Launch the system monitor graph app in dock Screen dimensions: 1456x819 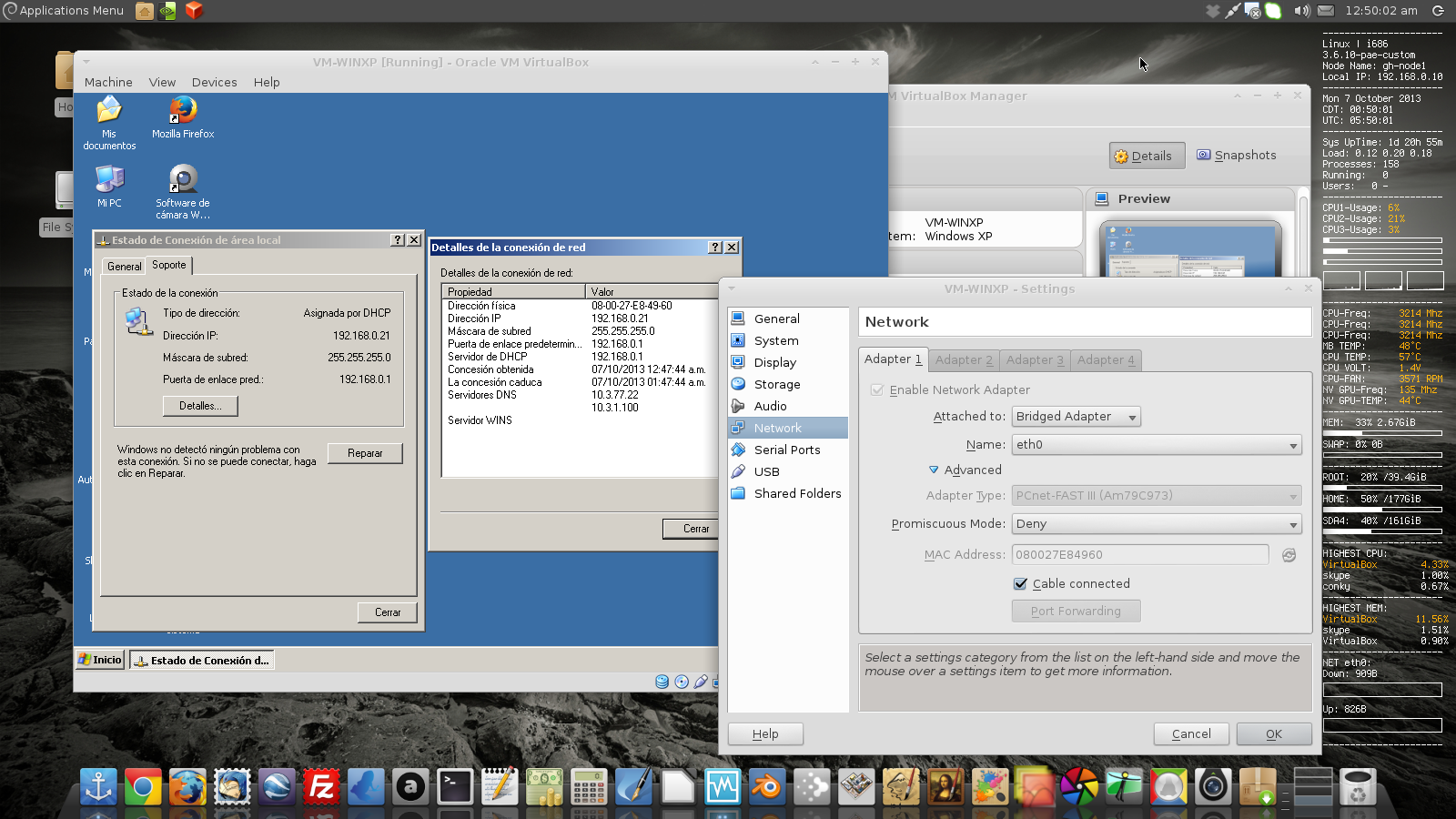click(723, 787)
